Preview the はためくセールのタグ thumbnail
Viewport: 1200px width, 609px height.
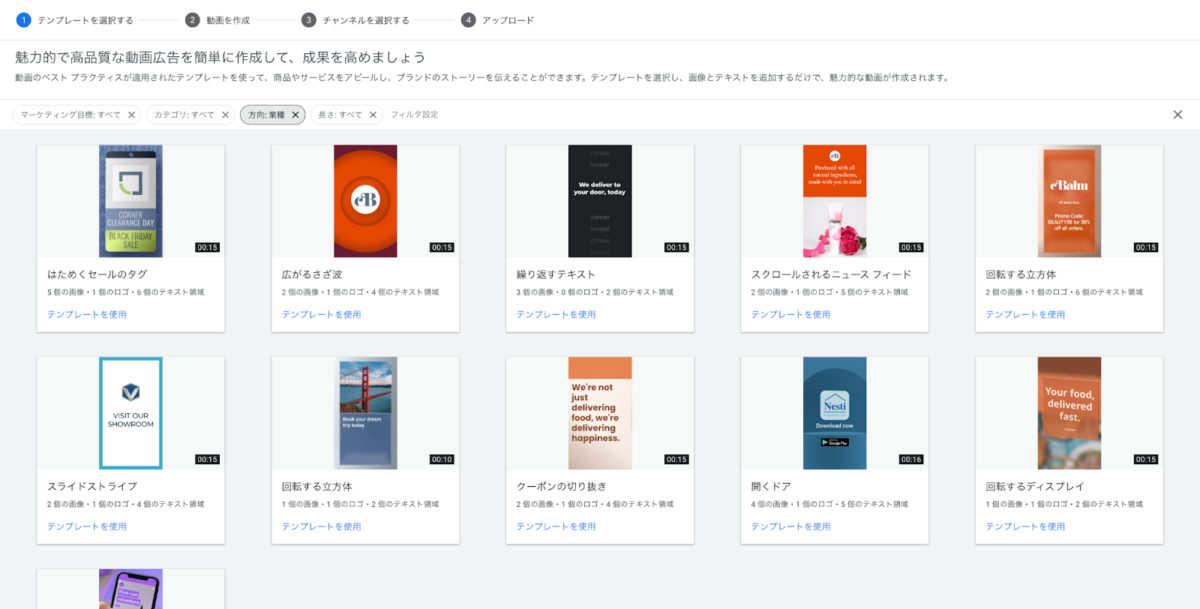coord(131,201)
